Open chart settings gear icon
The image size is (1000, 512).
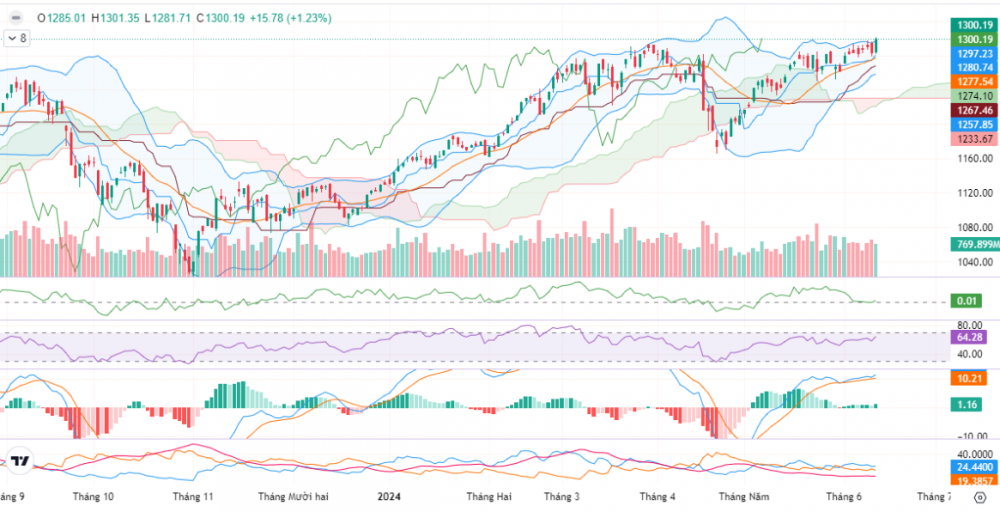click(x=980, y=497)
